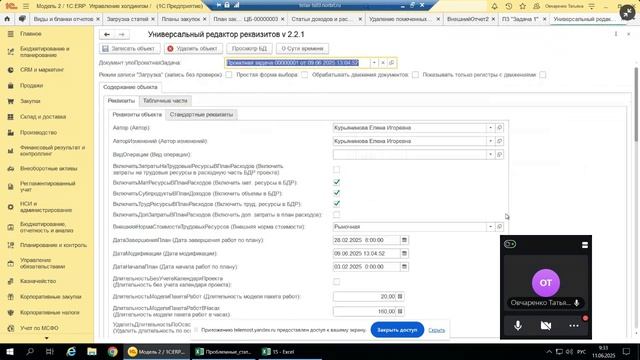Close the Виды и бланки отчетов tab
The height and width of the screenshot is (360, 640).
(x=98, y=19)
